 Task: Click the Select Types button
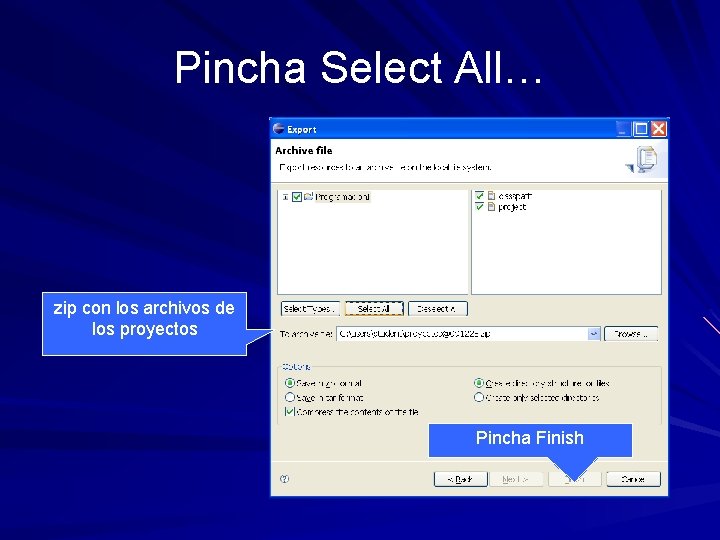310,309
